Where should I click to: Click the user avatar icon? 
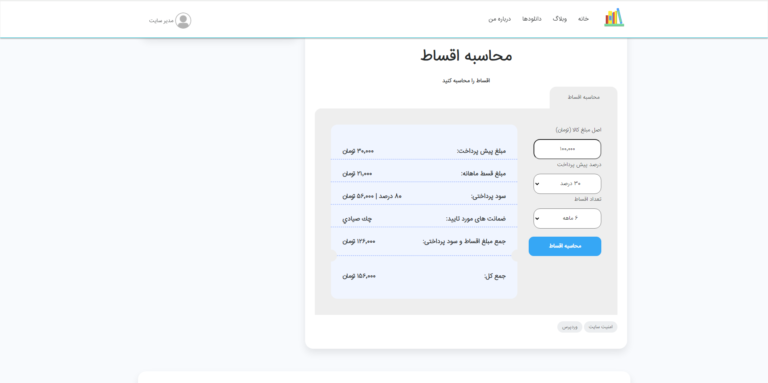pyautogui.click(x=183, y=21)
